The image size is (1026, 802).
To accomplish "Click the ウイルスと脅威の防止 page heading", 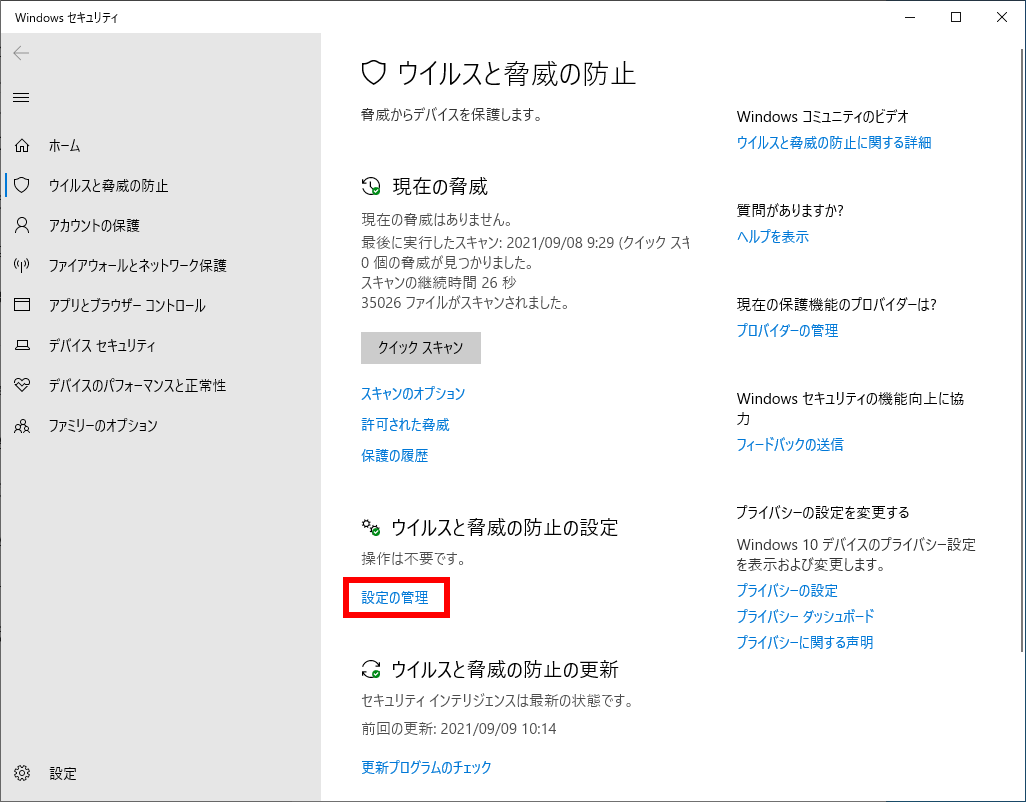I will 516,73.
